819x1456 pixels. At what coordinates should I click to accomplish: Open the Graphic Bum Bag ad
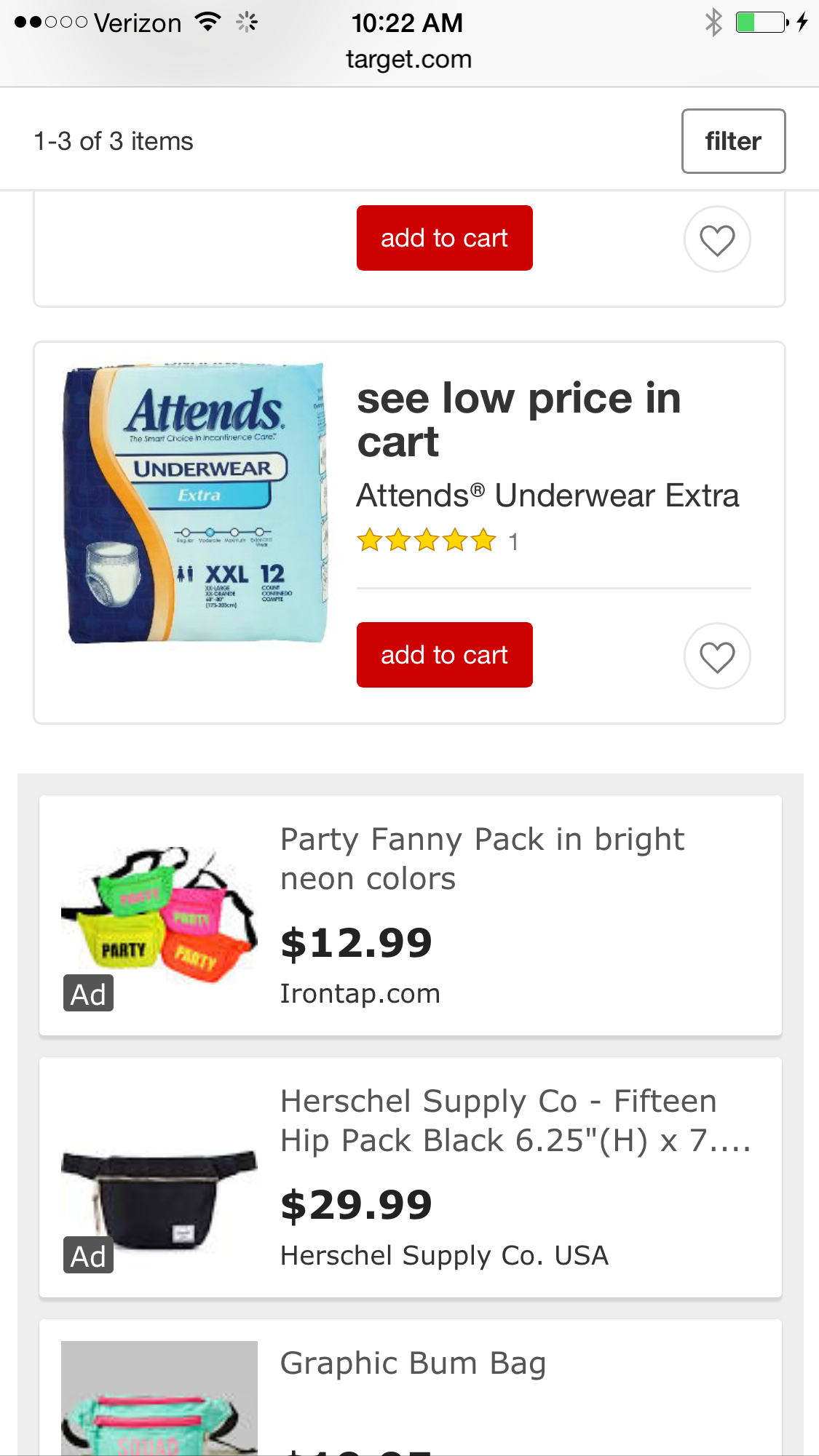pyautogui.click(x=413, y=1364)
